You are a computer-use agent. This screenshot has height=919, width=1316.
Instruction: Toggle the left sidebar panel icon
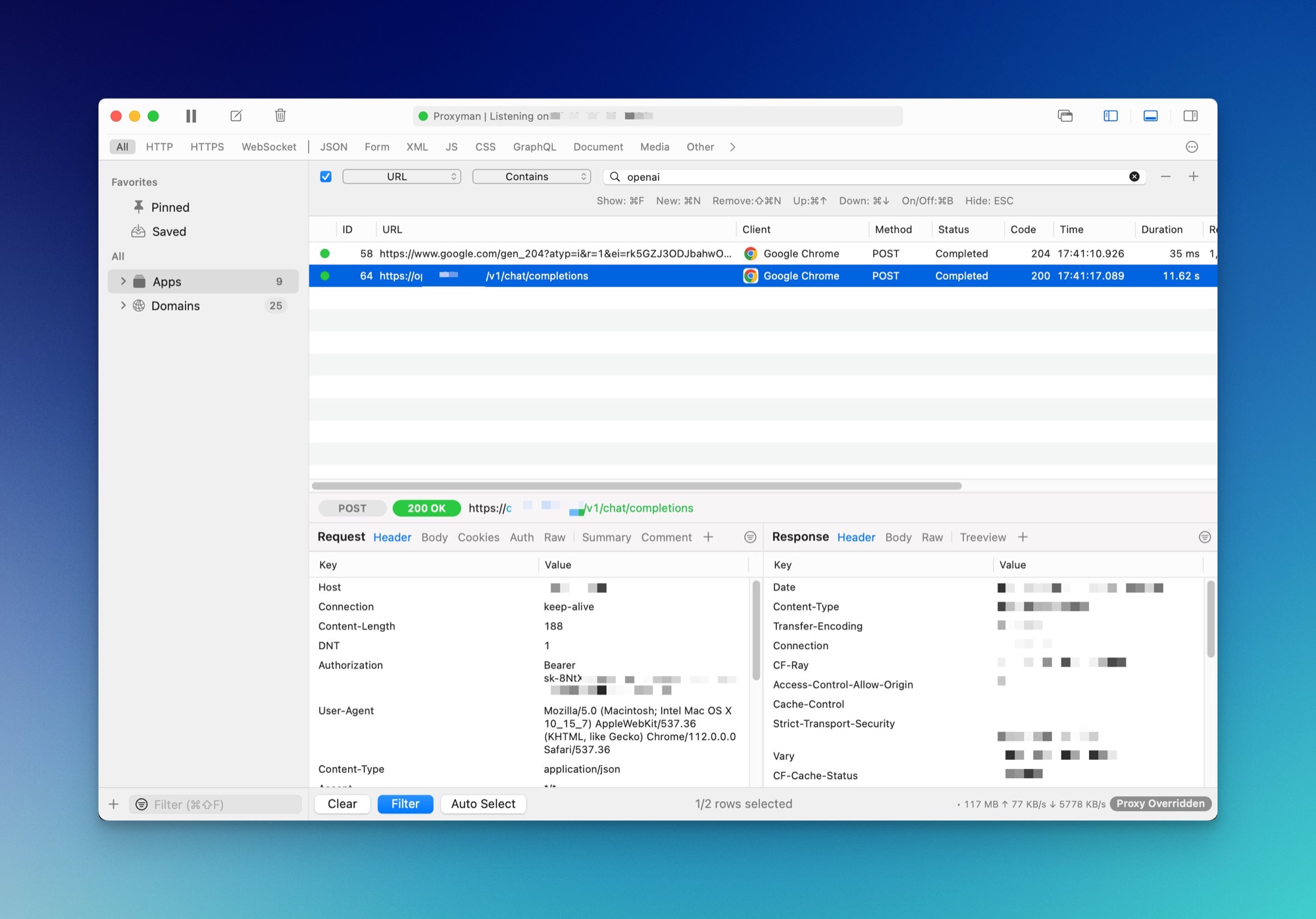tap(1111, 116)
